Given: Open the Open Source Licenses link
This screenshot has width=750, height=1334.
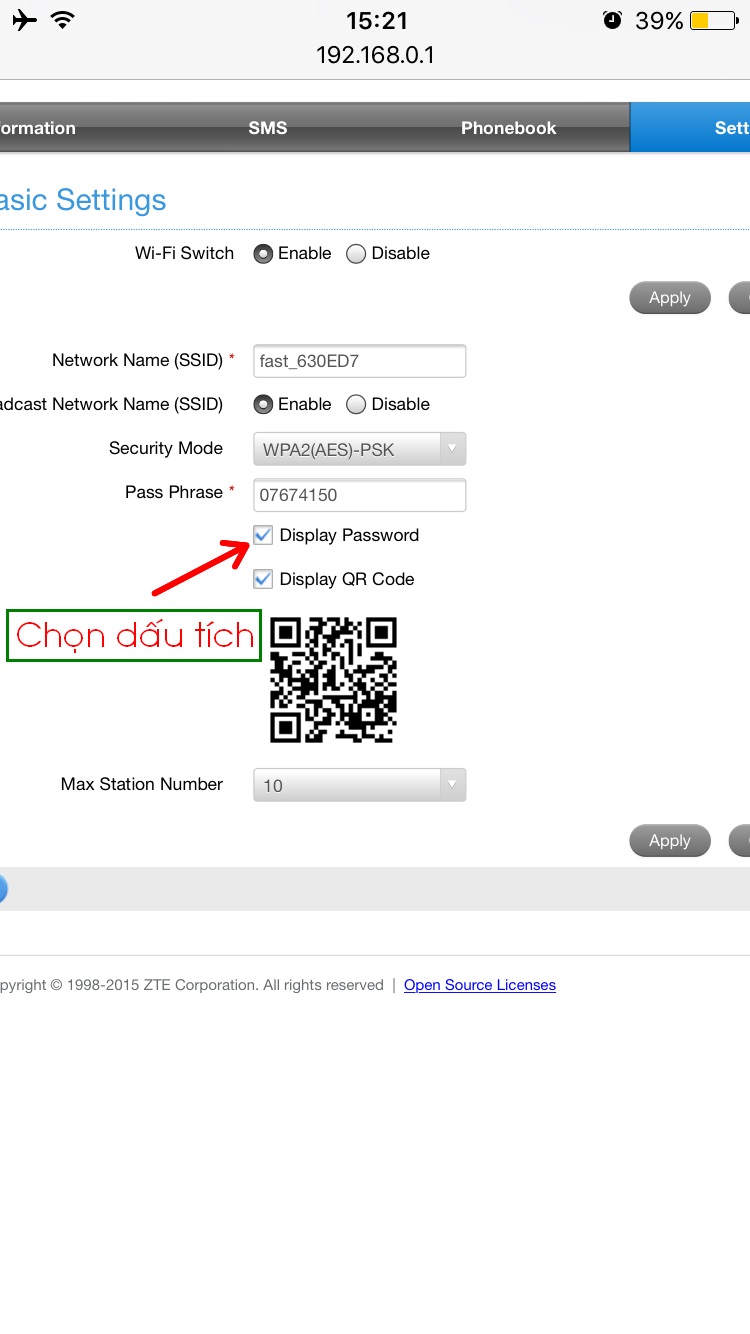Looking at the screenshot, I should coord(480,985).
